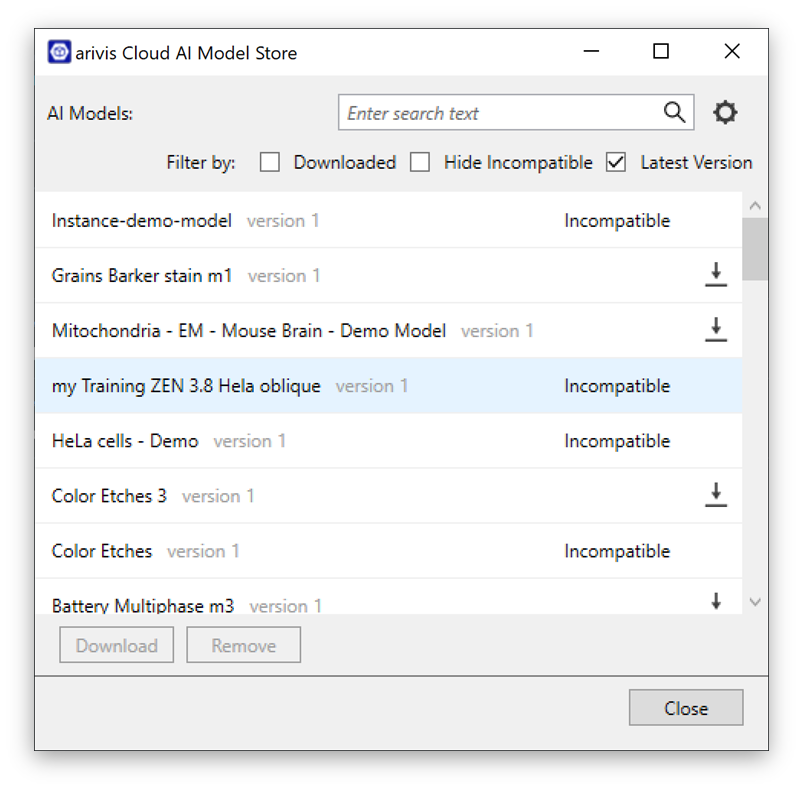Click the scrollbar up arrow
The height and width of the screenshot is (791, 803).
(756, 204)
